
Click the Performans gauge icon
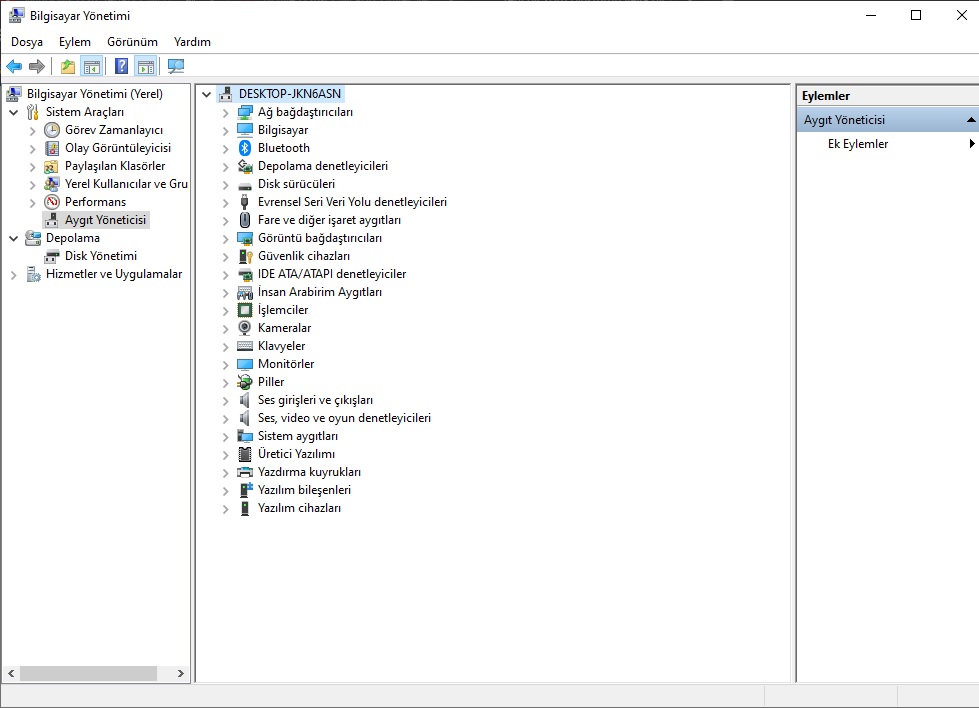click(x=52, y=202)
